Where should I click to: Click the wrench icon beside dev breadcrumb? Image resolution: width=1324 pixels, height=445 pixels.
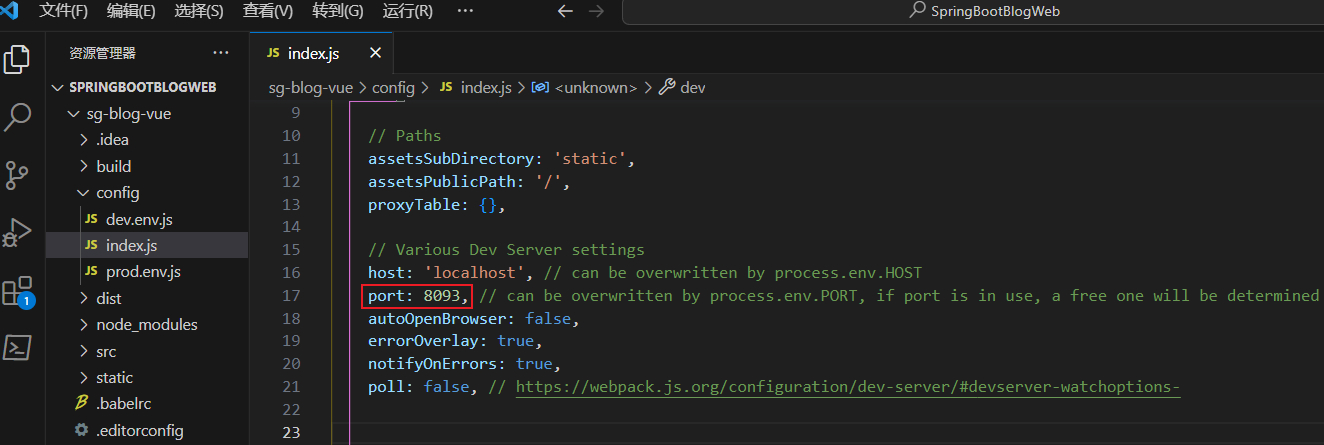coord(667,87)
